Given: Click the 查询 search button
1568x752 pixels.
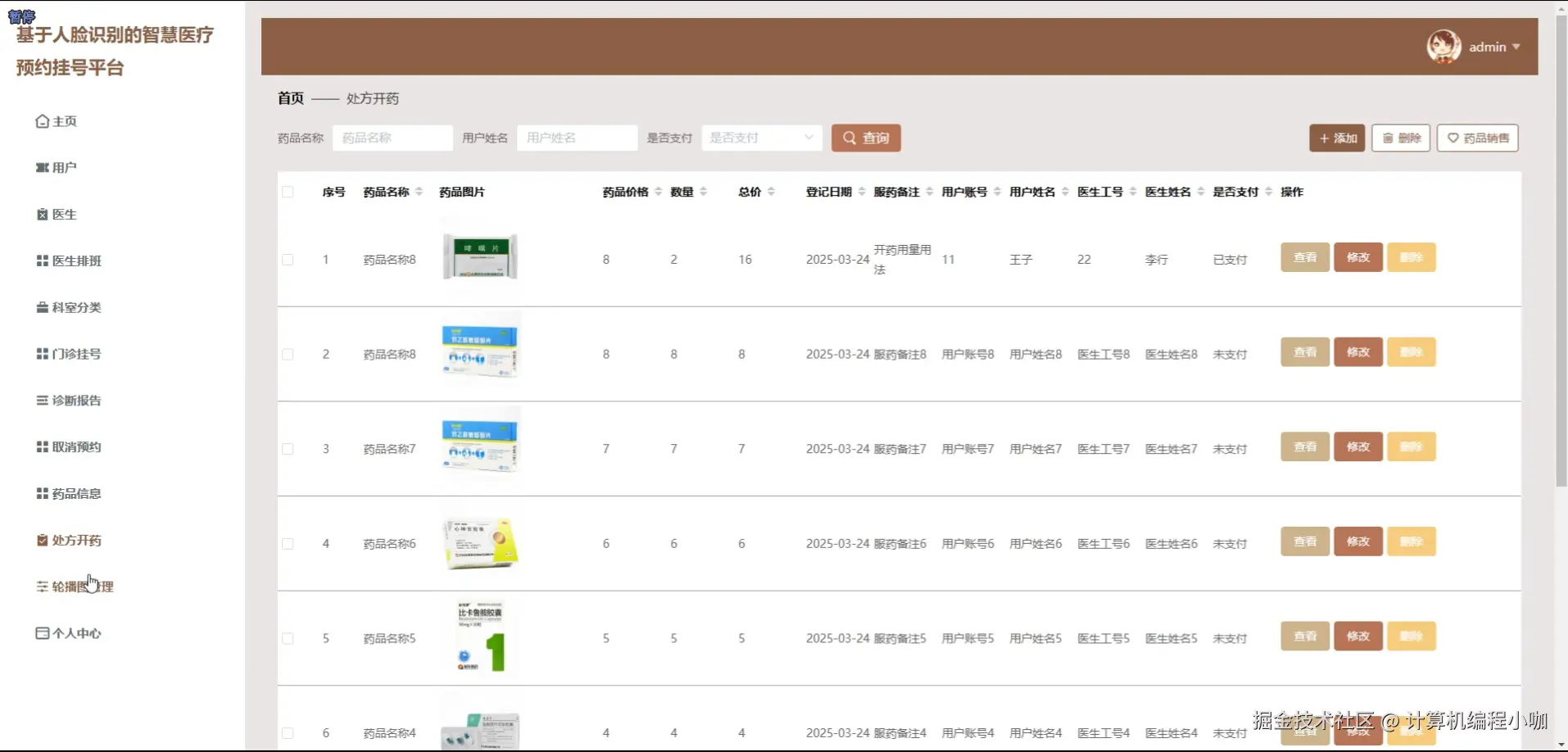Looking at the screenshot, I should click(x=866, y=138).
